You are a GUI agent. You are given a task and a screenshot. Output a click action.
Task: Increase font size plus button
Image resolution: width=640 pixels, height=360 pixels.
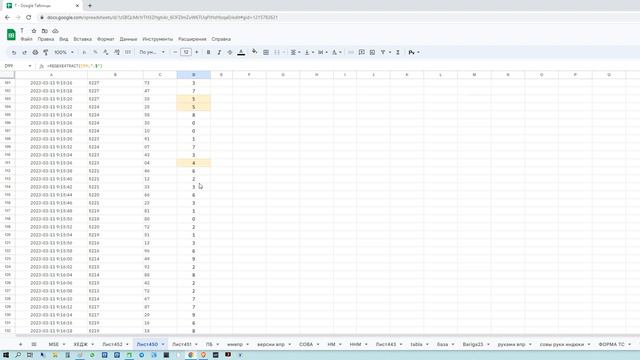pos(196,52)
